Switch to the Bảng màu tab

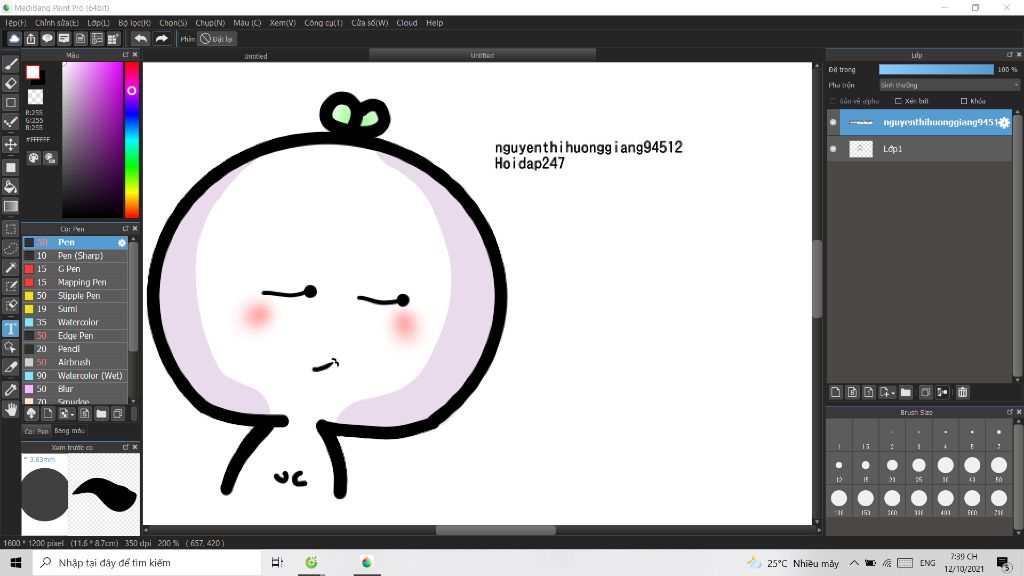click(x=70, y=431)
